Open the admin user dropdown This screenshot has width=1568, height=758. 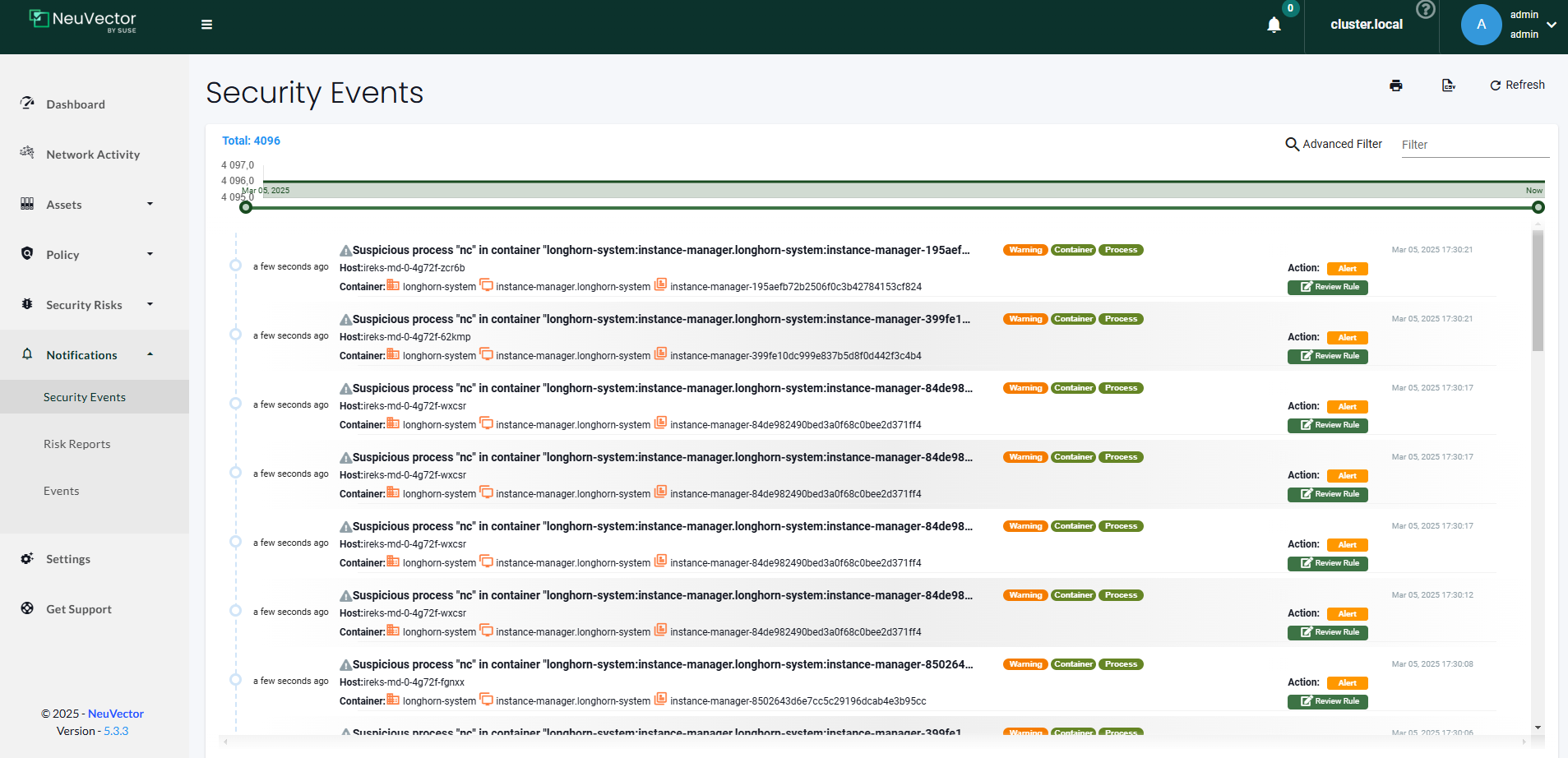click(x=1551, y=25)
